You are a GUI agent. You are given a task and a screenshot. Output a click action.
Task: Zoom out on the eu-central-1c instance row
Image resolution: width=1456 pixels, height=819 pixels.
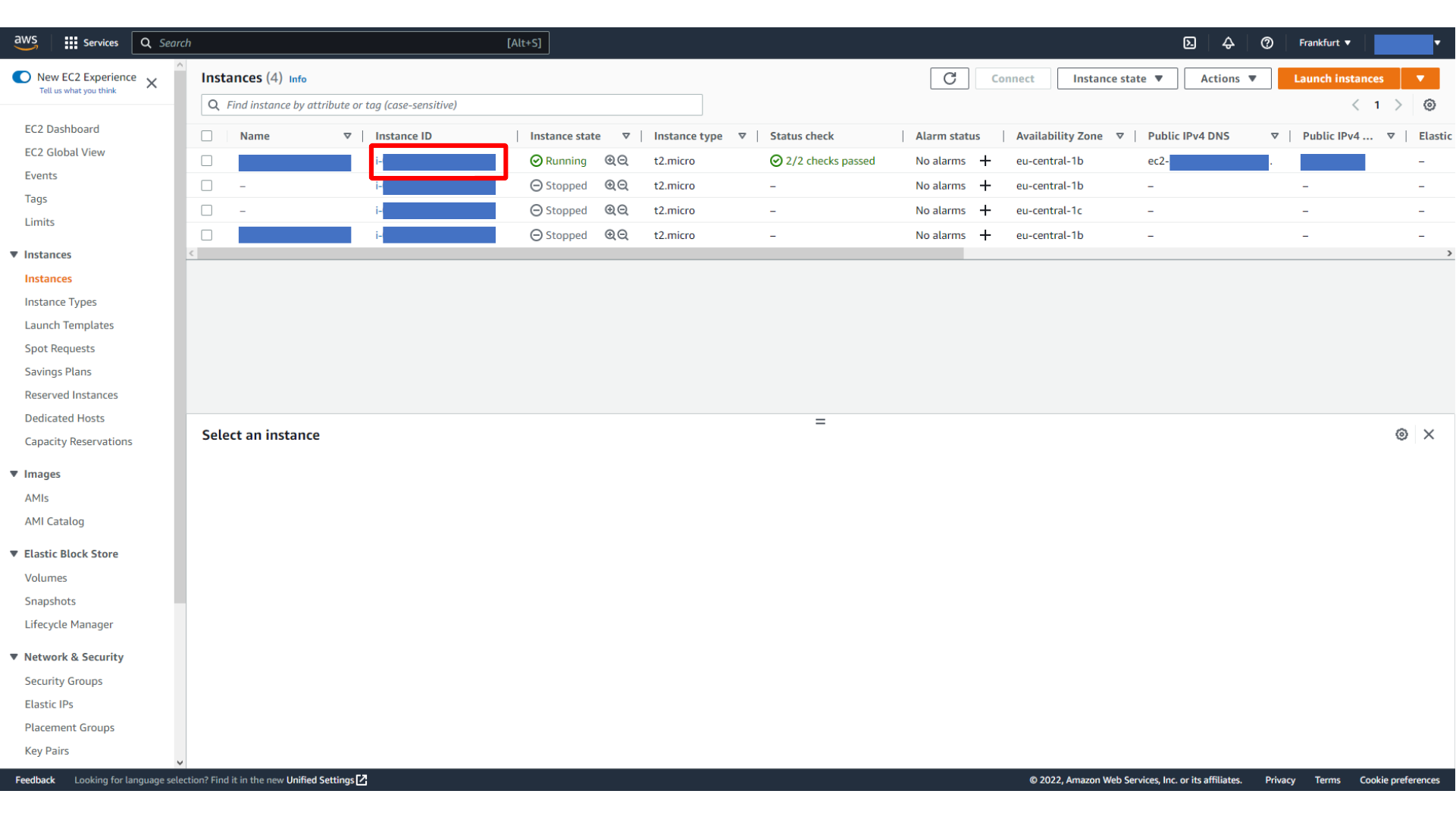point(623,210)
